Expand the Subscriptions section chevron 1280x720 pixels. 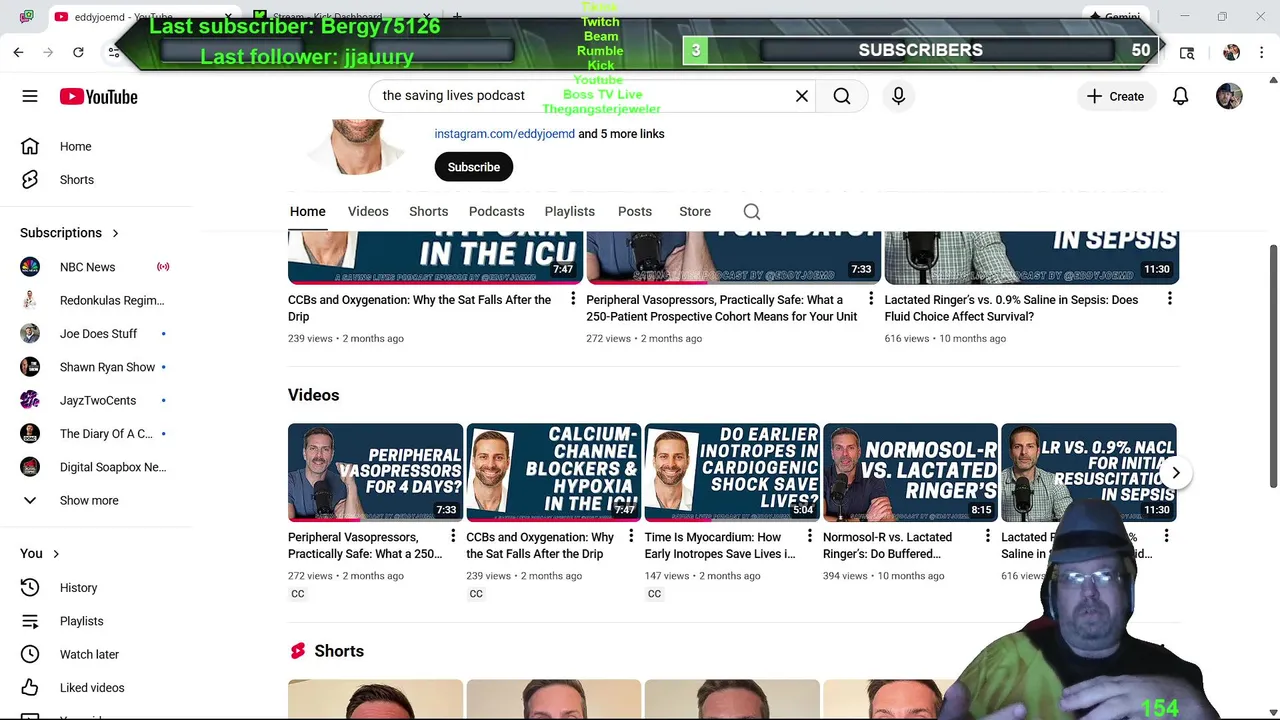[115, 233]
